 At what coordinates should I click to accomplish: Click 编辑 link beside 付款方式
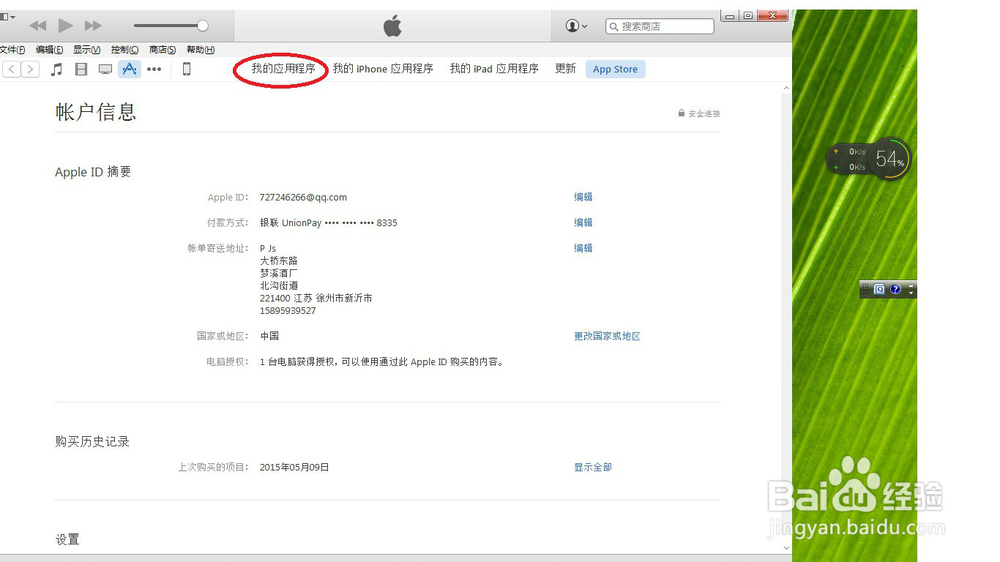[x=583, y=223]
